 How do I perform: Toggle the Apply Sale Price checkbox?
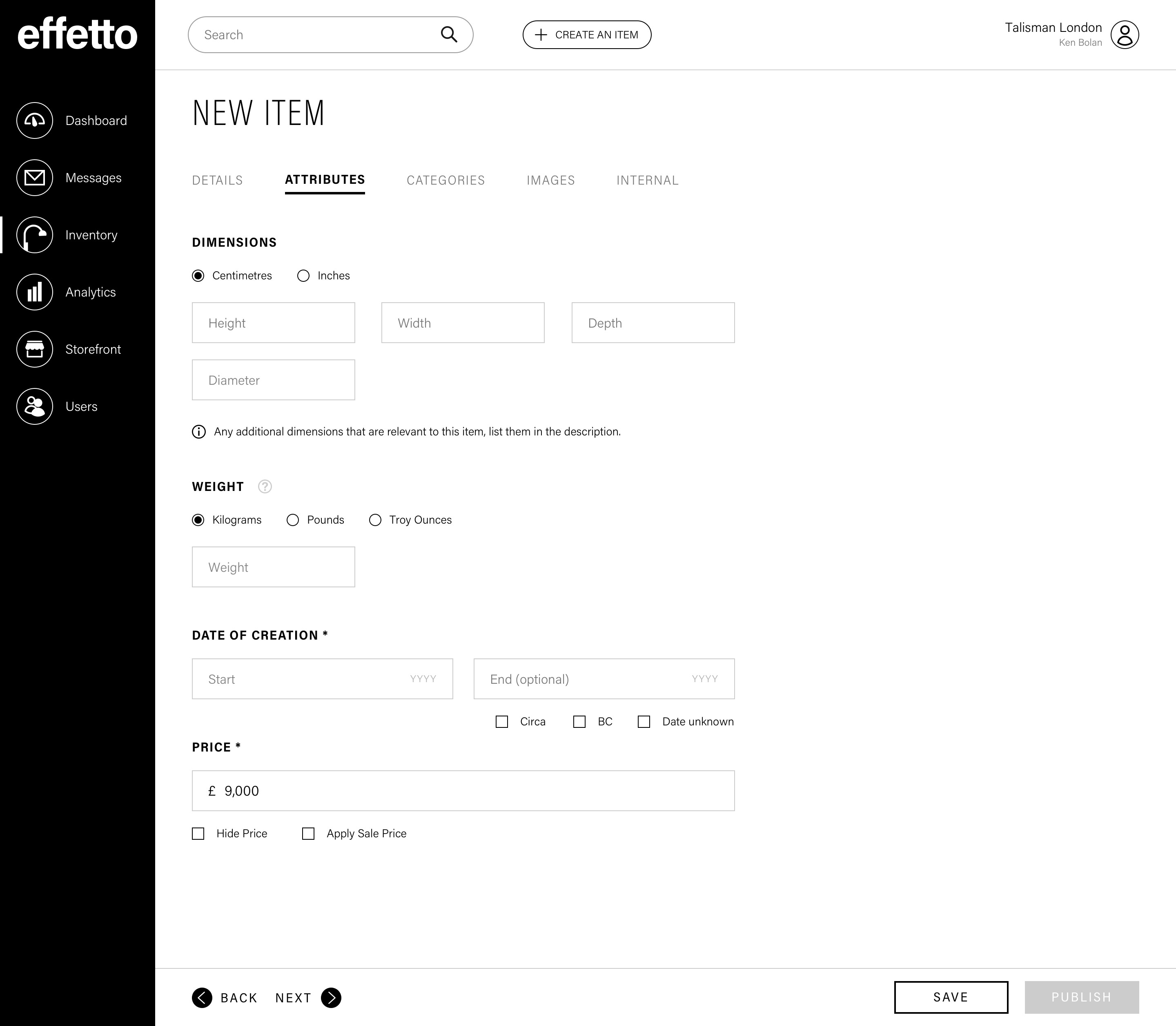point(308,834)
